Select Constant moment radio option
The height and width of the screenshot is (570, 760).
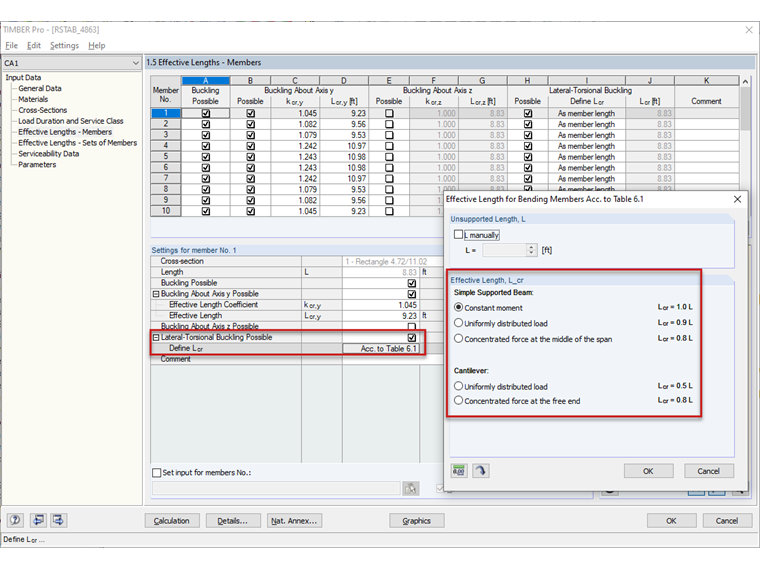458,307
